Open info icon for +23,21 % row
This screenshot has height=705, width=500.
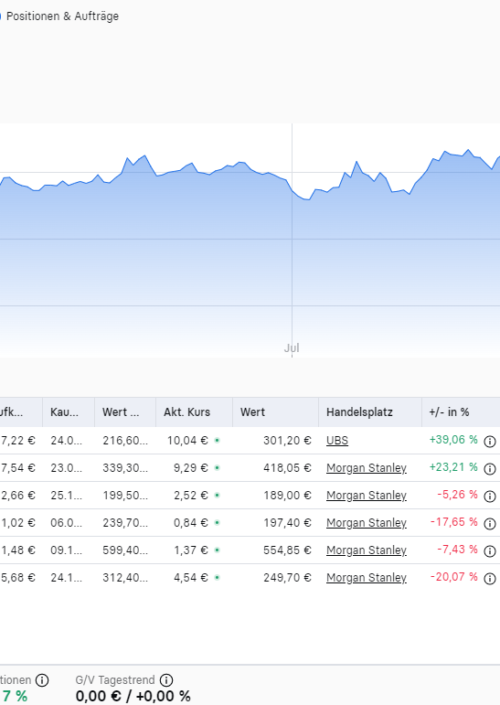pyautogui.click(x=490, y=469)
